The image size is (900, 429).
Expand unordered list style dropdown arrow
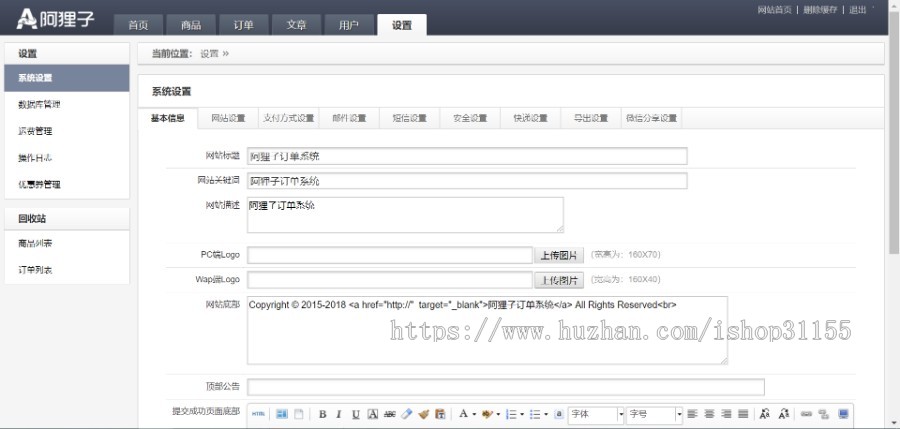coord(545,415)
